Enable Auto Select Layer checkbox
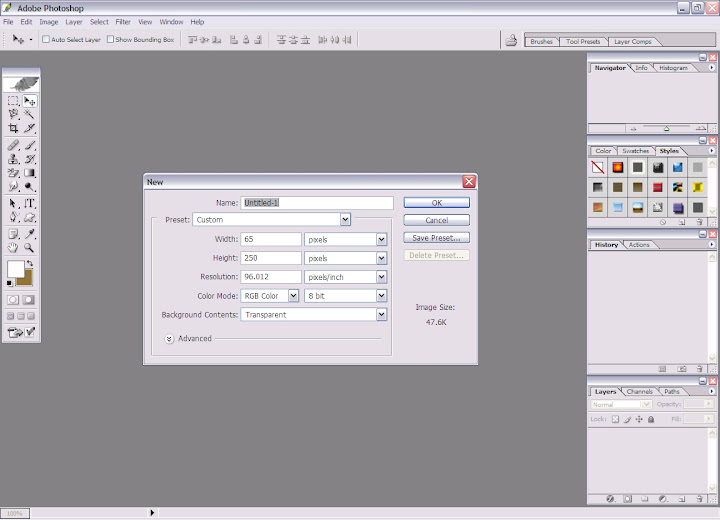720x520 pixels. tap(46, 40)
